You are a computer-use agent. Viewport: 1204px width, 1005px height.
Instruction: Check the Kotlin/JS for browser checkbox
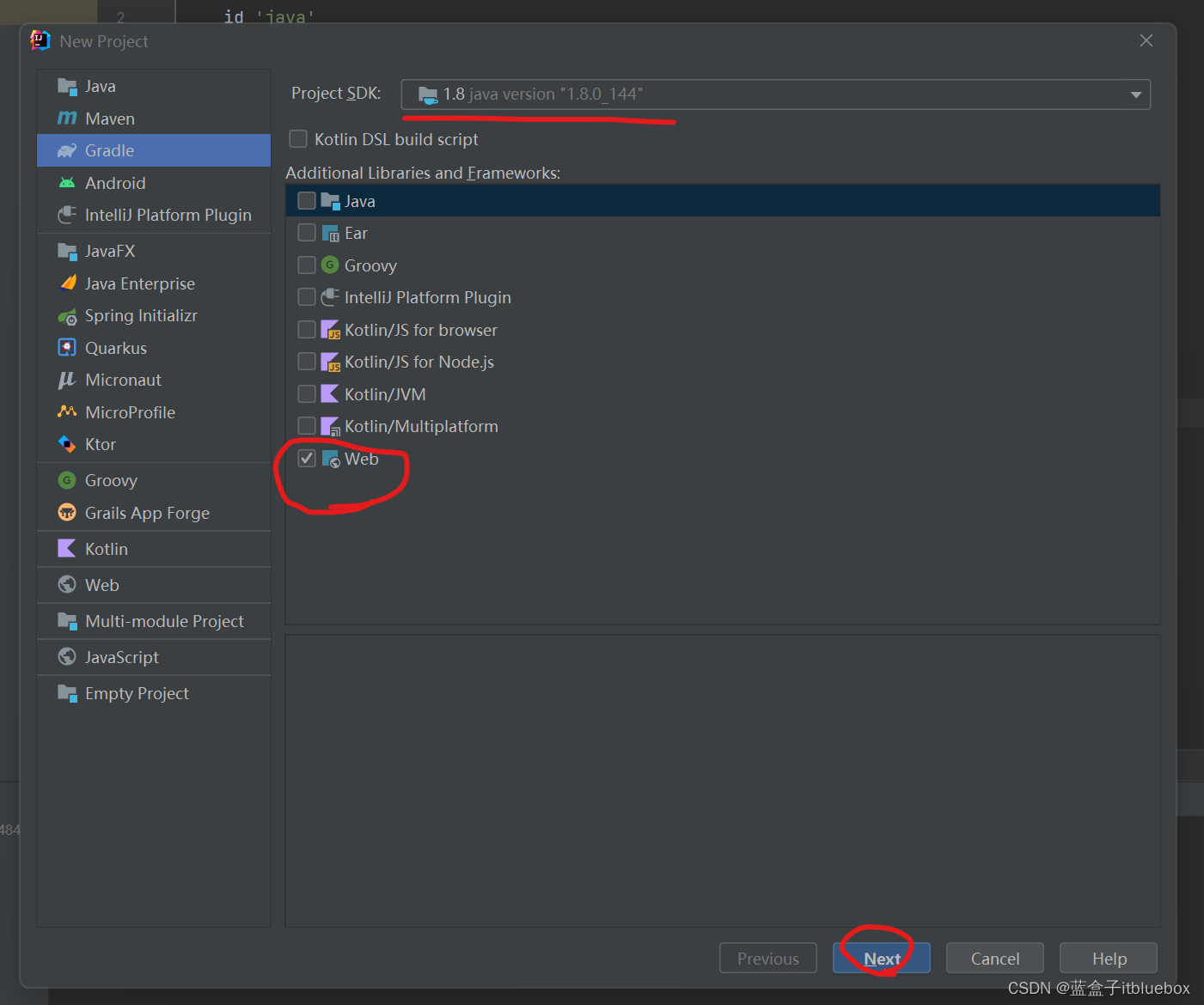[307, 330]
